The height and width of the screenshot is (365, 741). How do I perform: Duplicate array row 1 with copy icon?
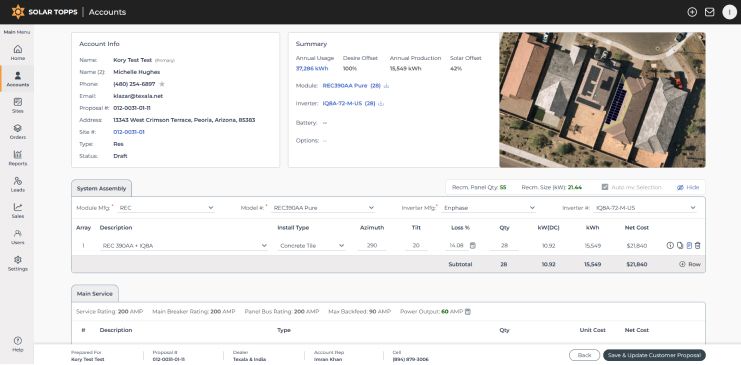point(680,245)
